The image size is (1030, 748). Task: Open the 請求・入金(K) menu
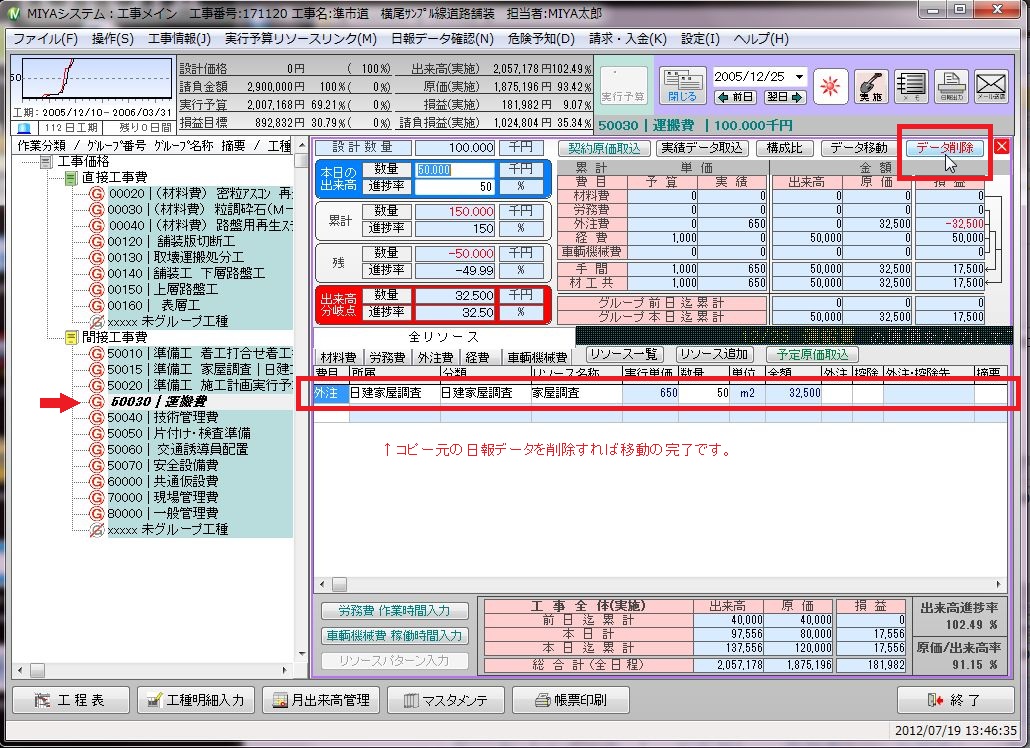click(627, 39)
